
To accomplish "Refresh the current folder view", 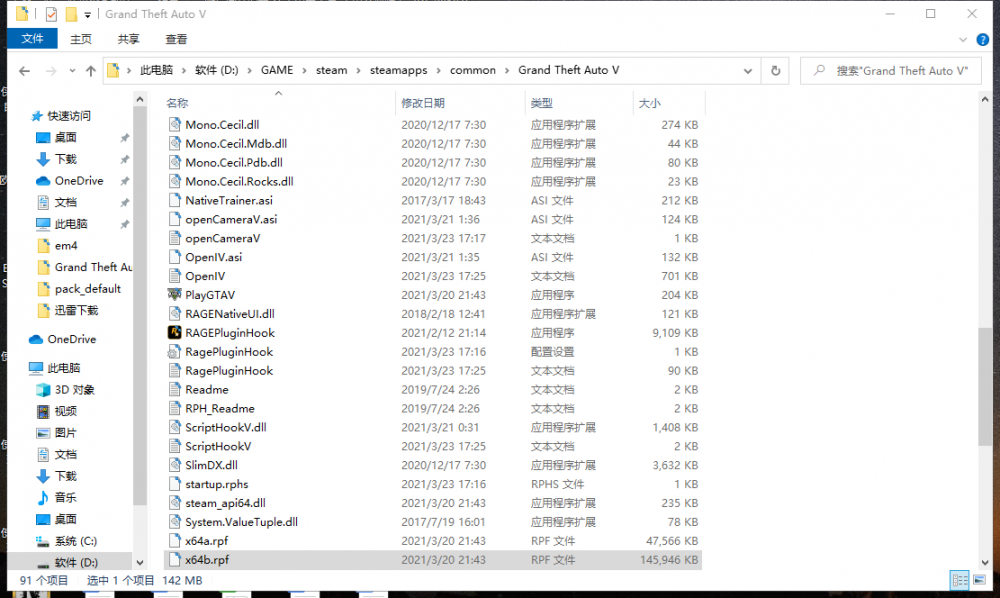I will (x=775, y=71).
